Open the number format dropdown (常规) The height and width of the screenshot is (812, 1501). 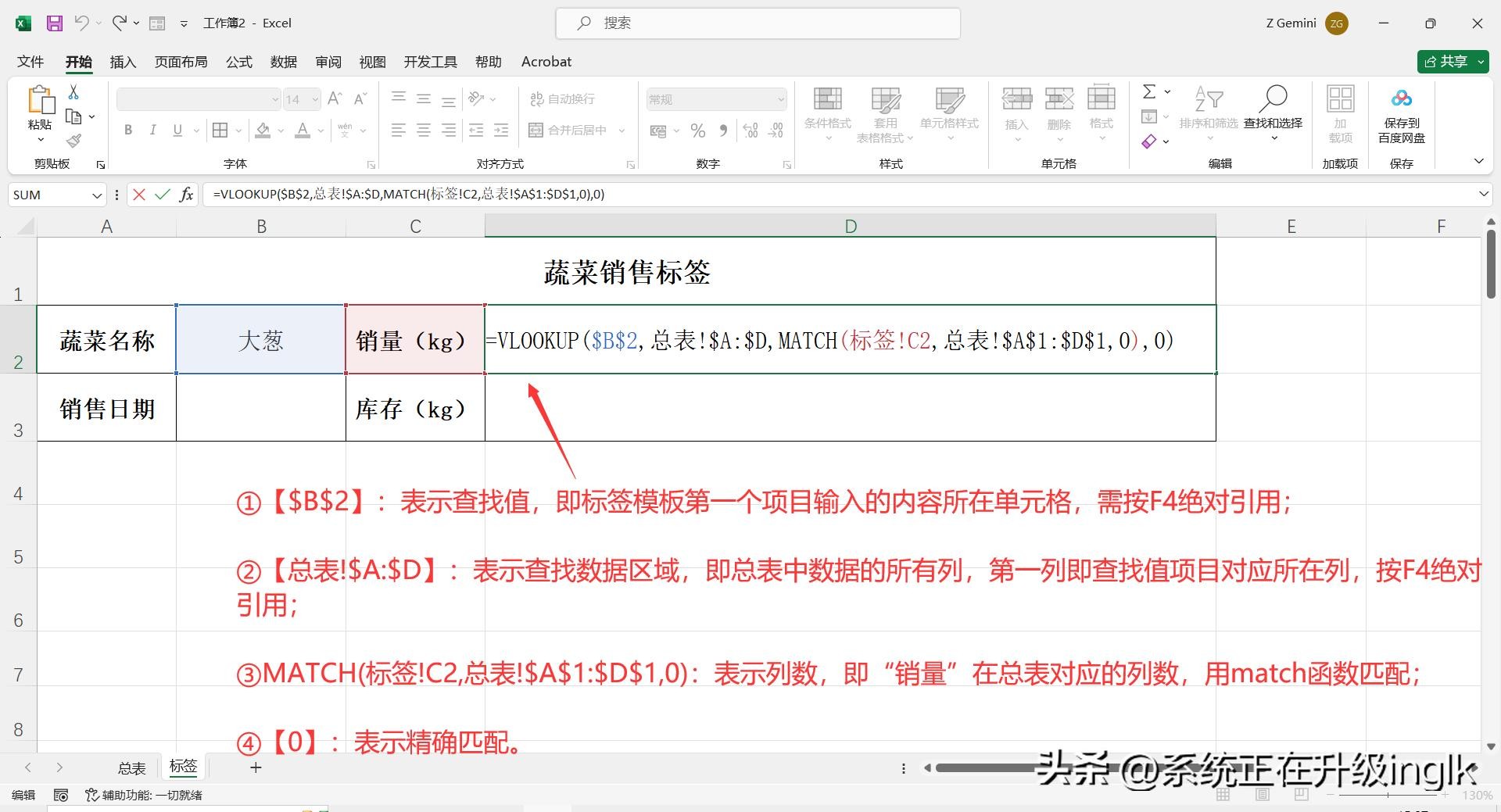point(780,99)
